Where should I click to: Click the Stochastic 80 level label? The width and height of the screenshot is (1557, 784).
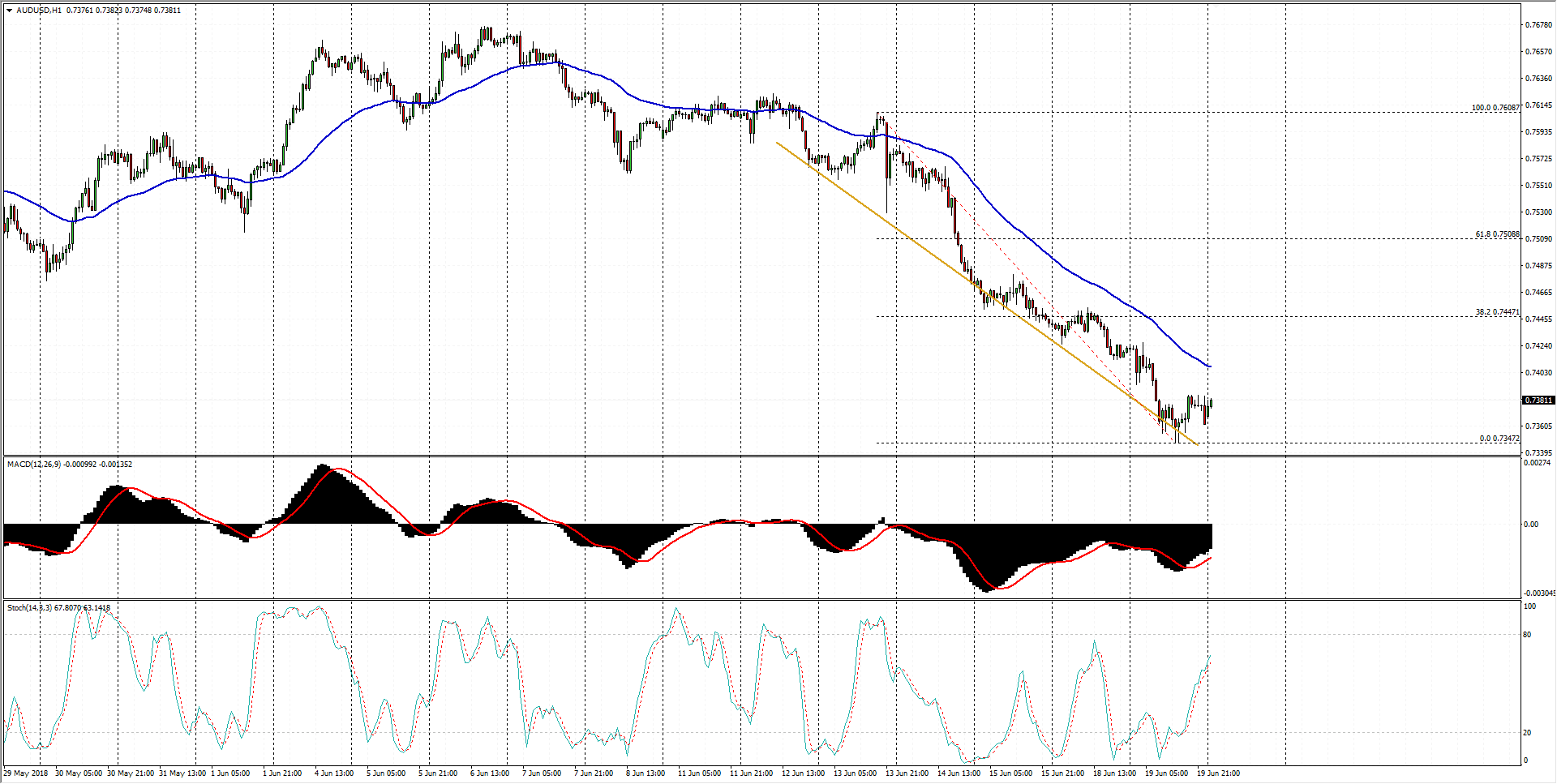click(1527, 635)
